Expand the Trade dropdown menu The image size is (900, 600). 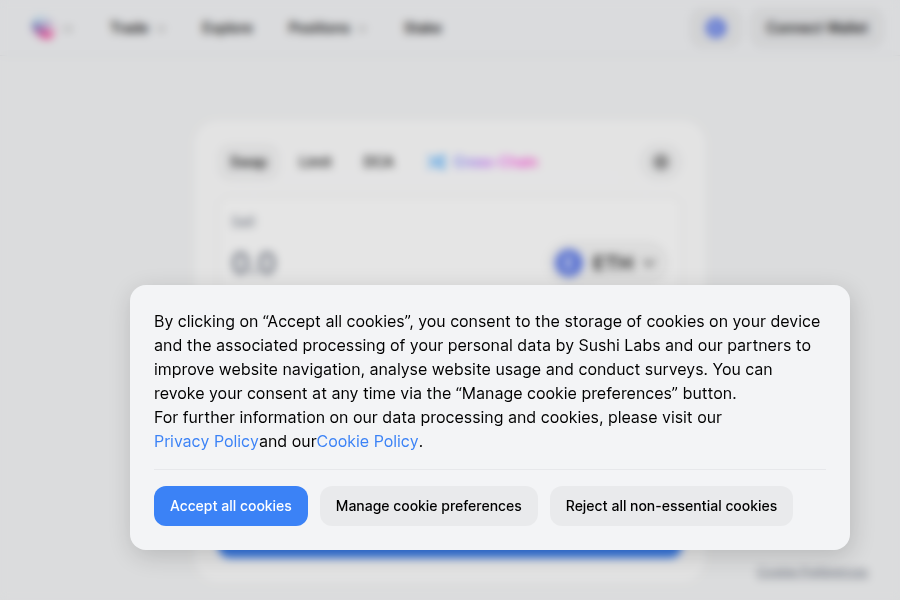pos(136,28)
